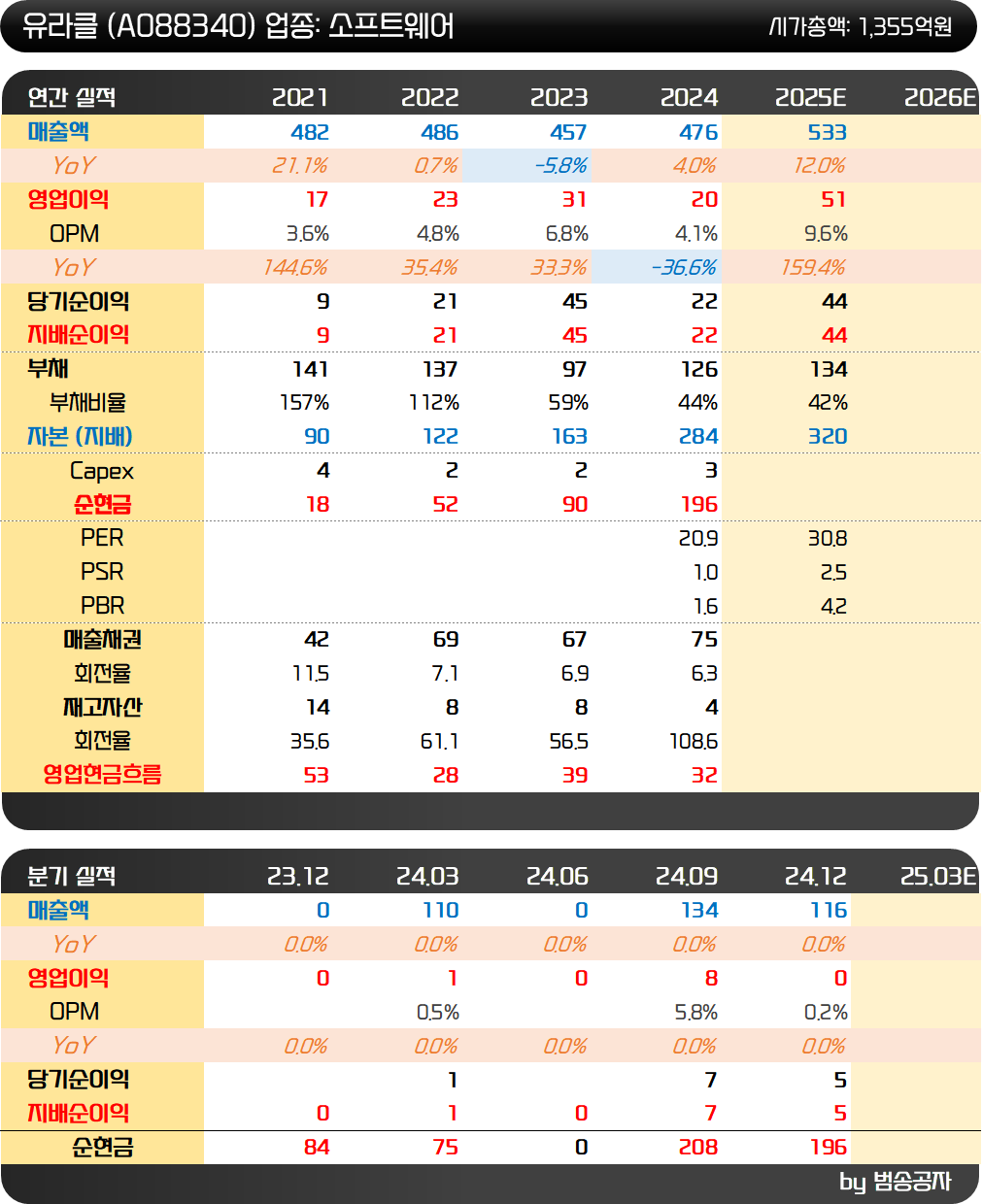Click the PSR row label
The height and width of the screenshot is (1204, 982).
tap(102, 572)
